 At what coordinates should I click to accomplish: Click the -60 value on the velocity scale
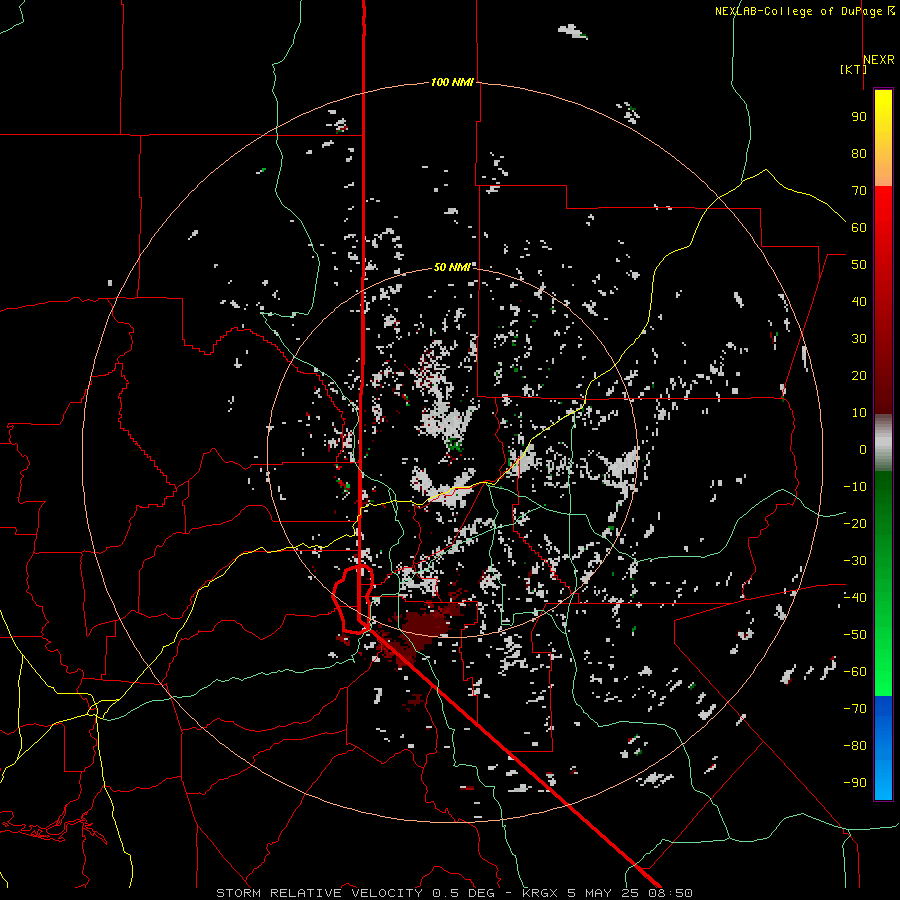pyautogui.click(x=855, y=672)
